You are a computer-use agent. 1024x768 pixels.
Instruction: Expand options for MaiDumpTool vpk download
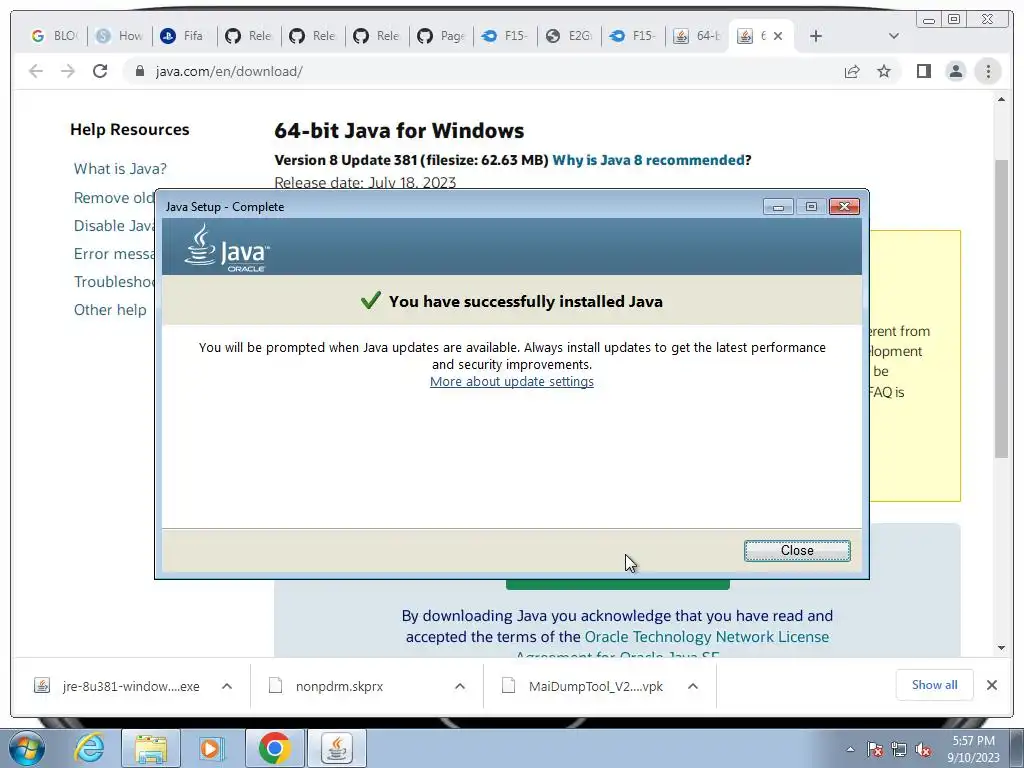(693, 686)
